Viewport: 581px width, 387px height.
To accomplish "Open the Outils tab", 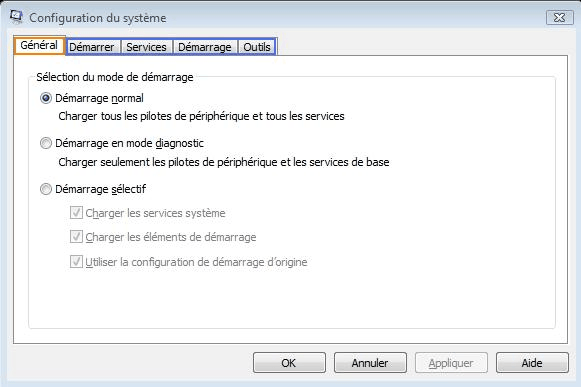I will (257, 47).
